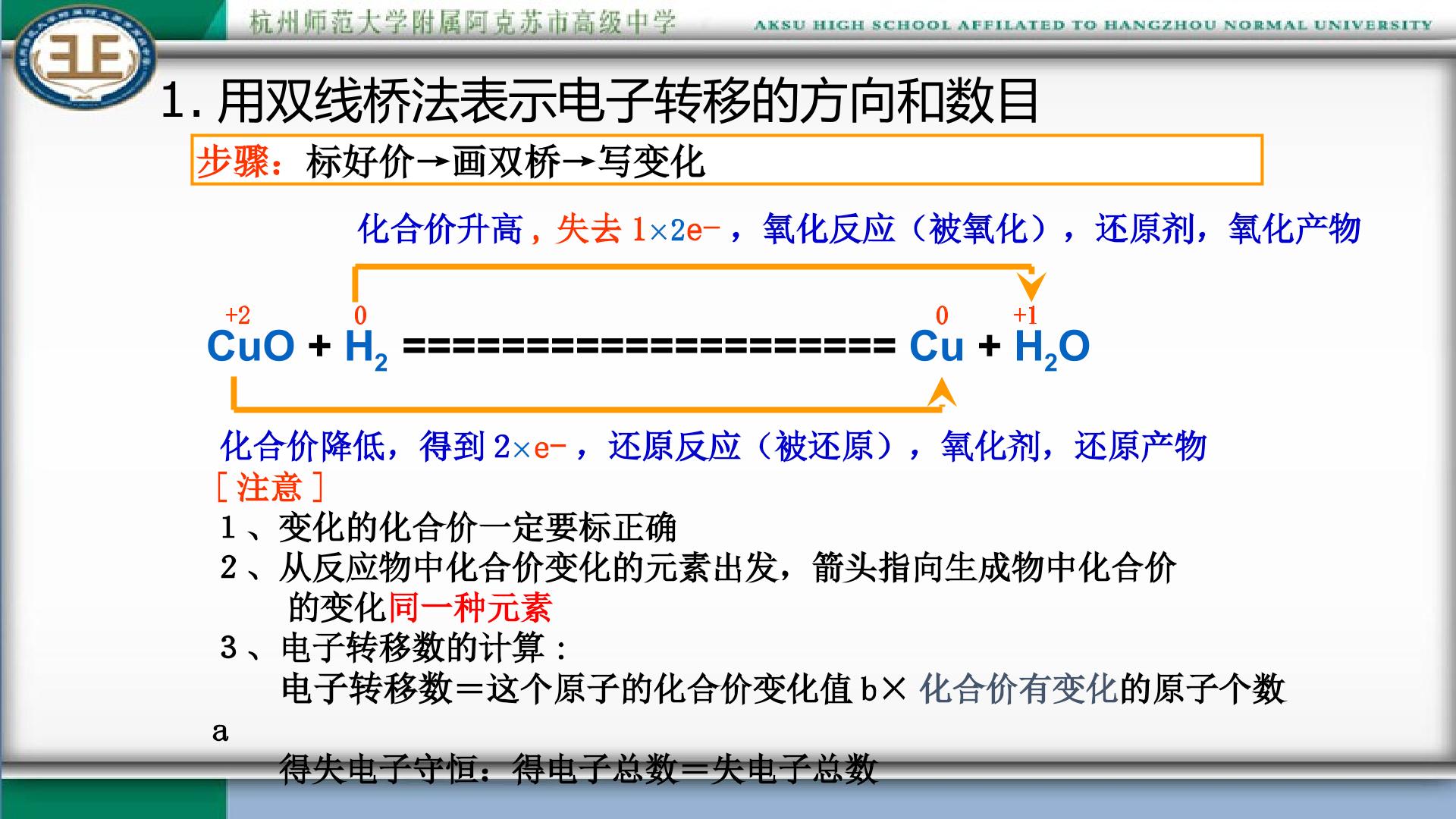Select the CuO formula
1456x819 pixels.
251,347
